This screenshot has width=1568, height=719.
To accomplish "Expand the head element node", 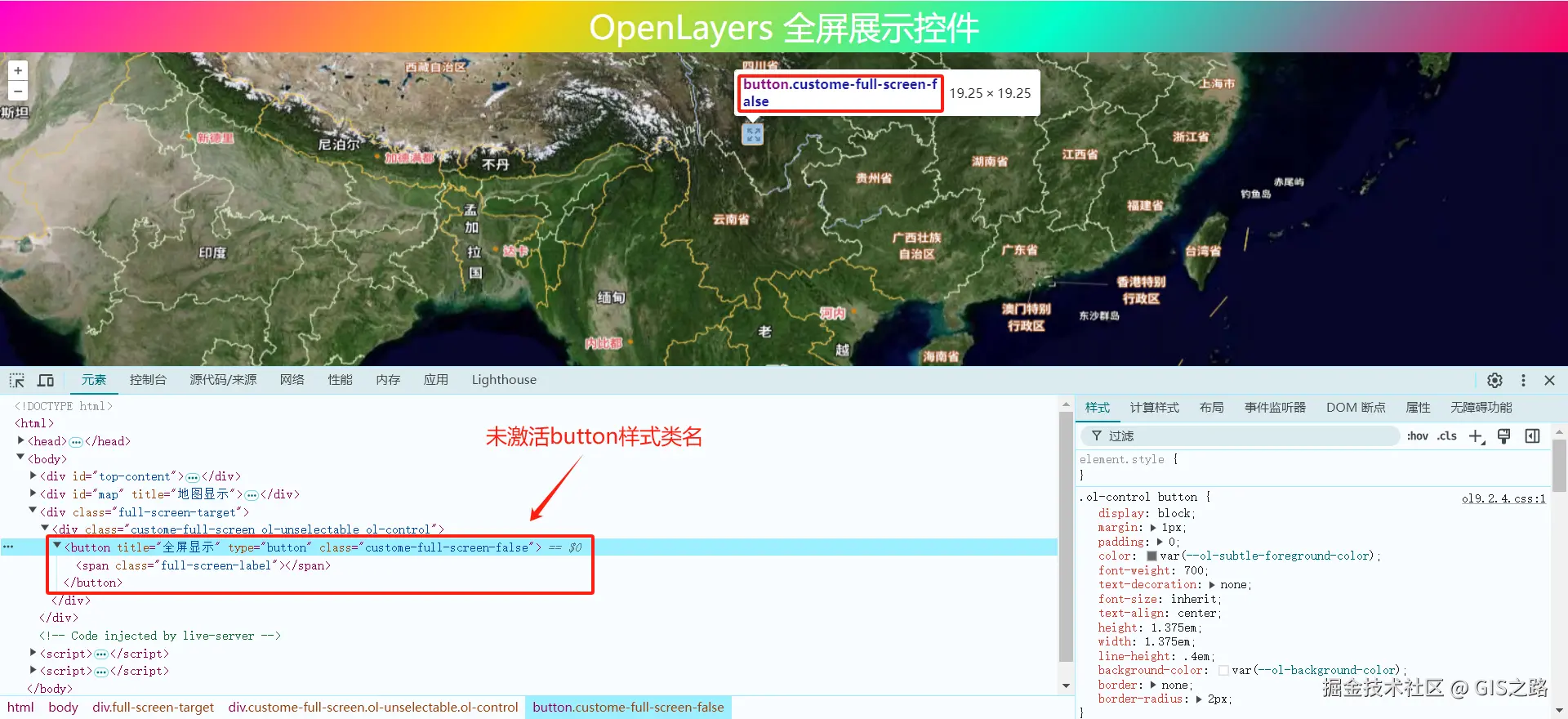I will coord(21,440).
